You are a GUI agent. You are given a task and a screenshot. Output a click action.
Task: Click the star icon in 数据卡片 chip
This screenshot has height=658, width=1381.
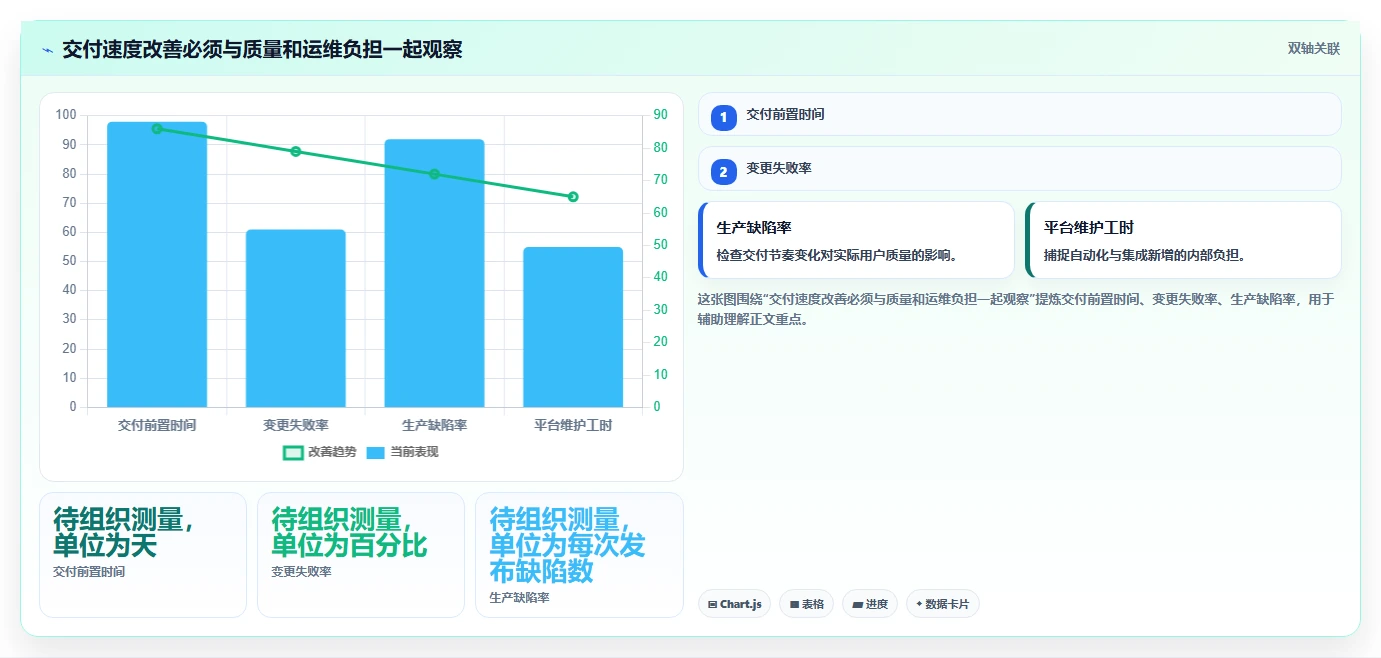pyautogui.click(x=919, y=603)
